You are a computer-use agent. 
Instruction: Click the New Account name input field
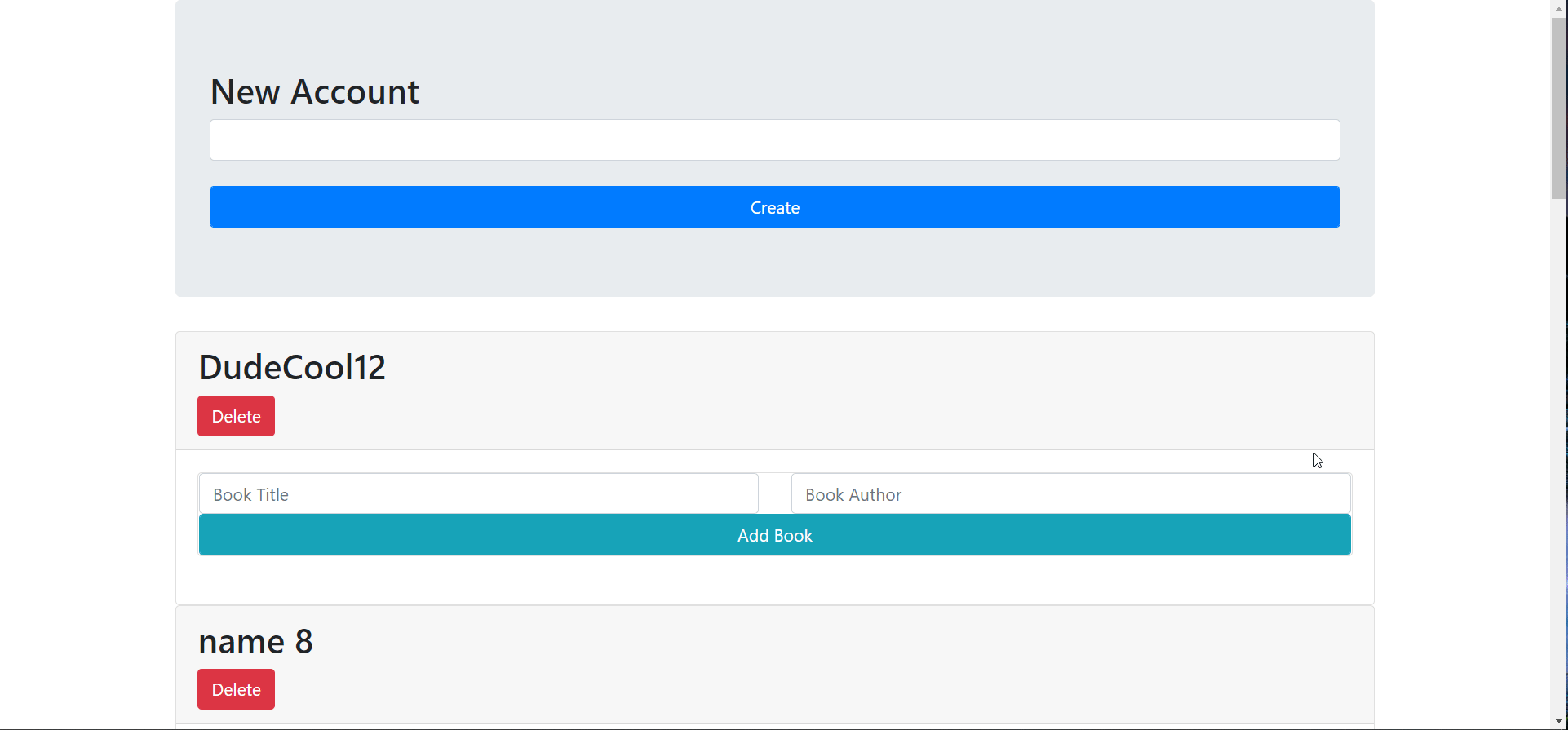coord(774,140)
